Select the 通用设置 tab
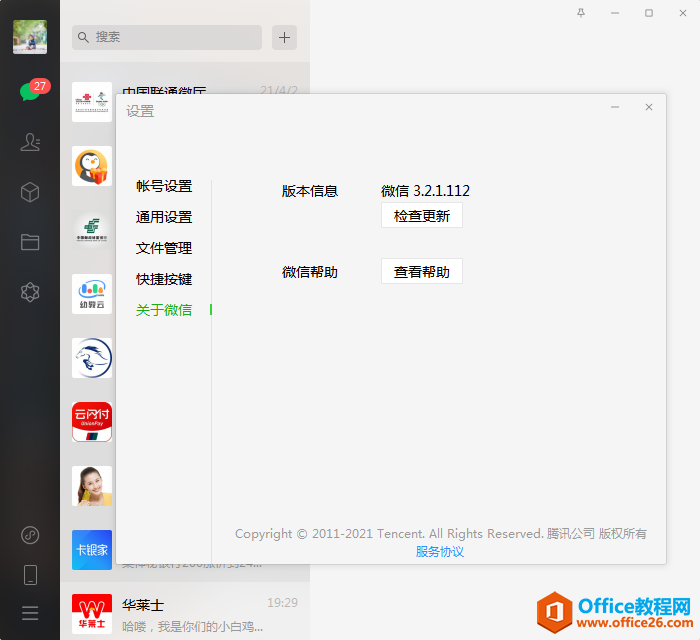Viewport: 700px width, 640px height. point(164,217)
